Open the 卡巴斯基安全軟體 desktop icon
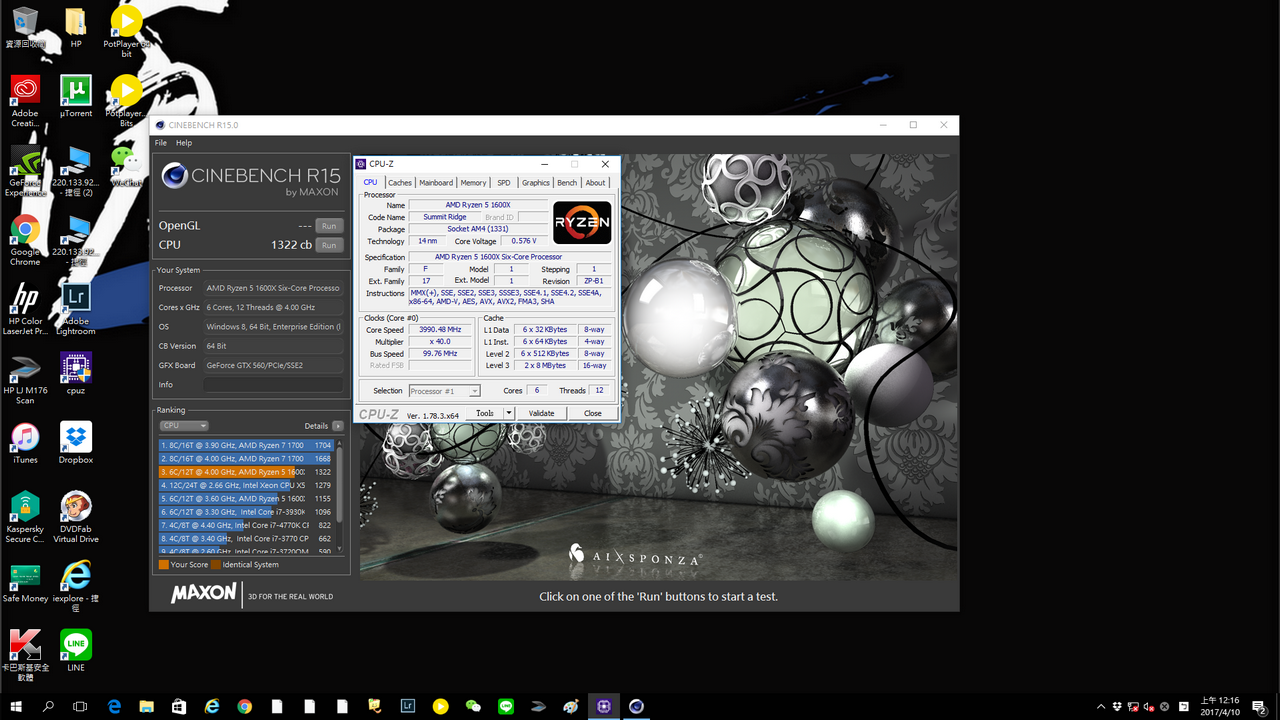Screen dimensions: 1280x720 click(25, 655)
